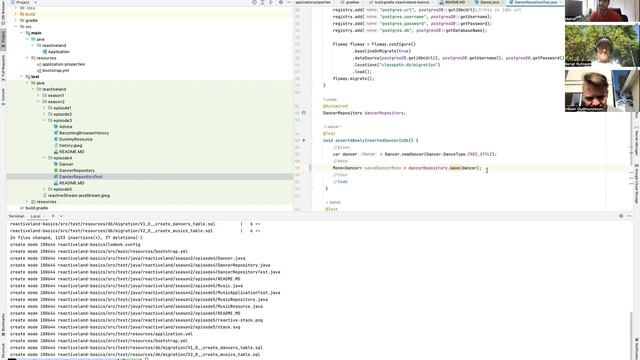Expand the build folder
Viewport: 640px width, 360px height.
16,14
